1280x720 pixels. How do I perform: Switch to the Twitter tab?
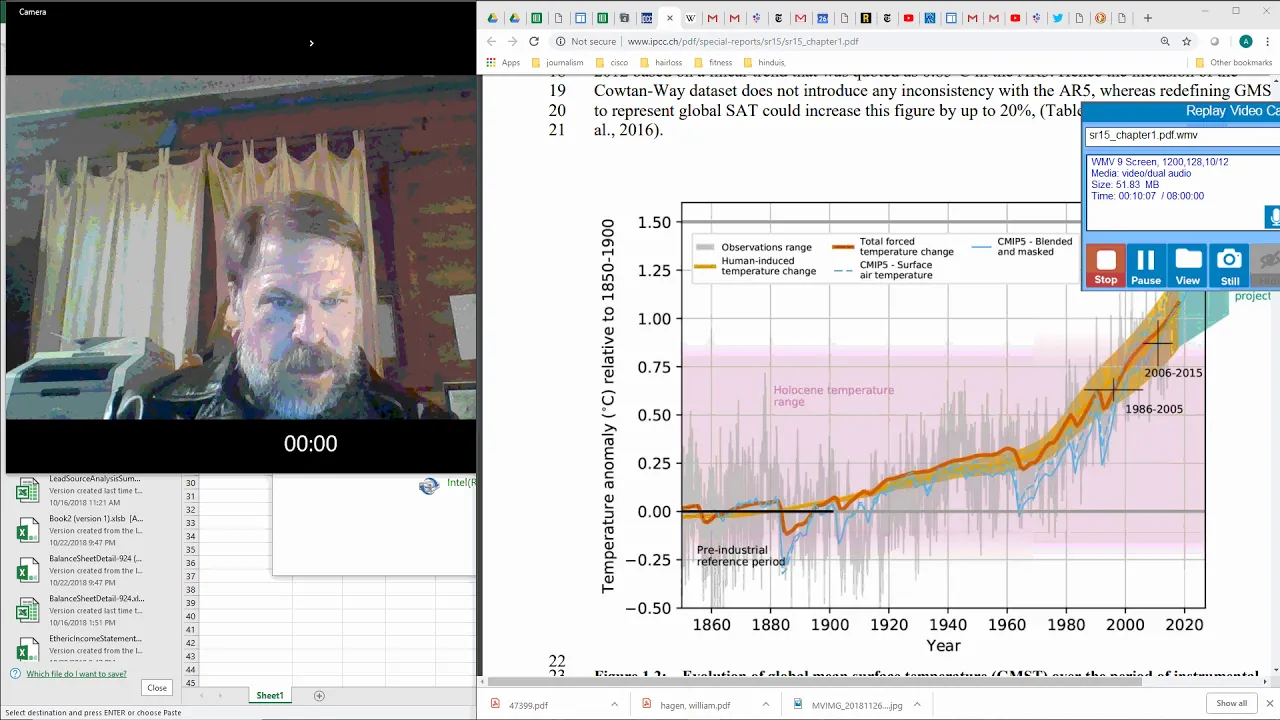pos(1057,18)
